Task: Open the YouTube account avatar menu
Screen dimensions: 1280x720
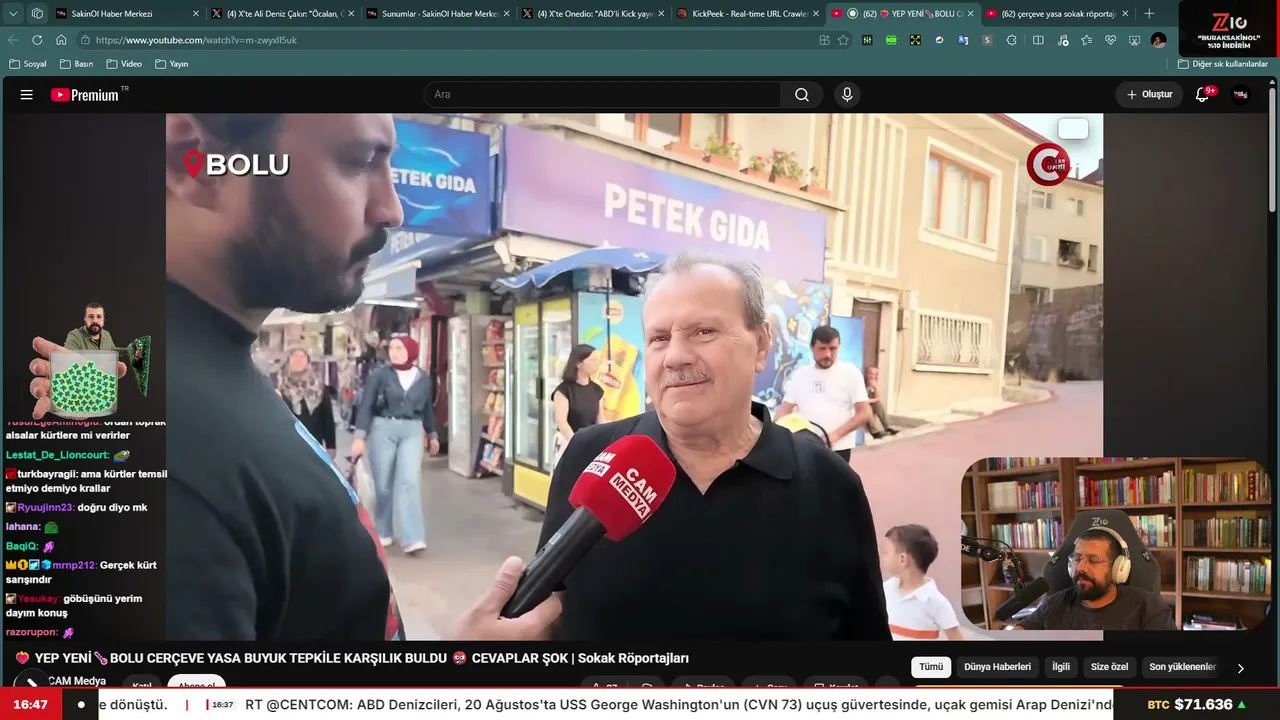Action: (x=1241, y=95)
